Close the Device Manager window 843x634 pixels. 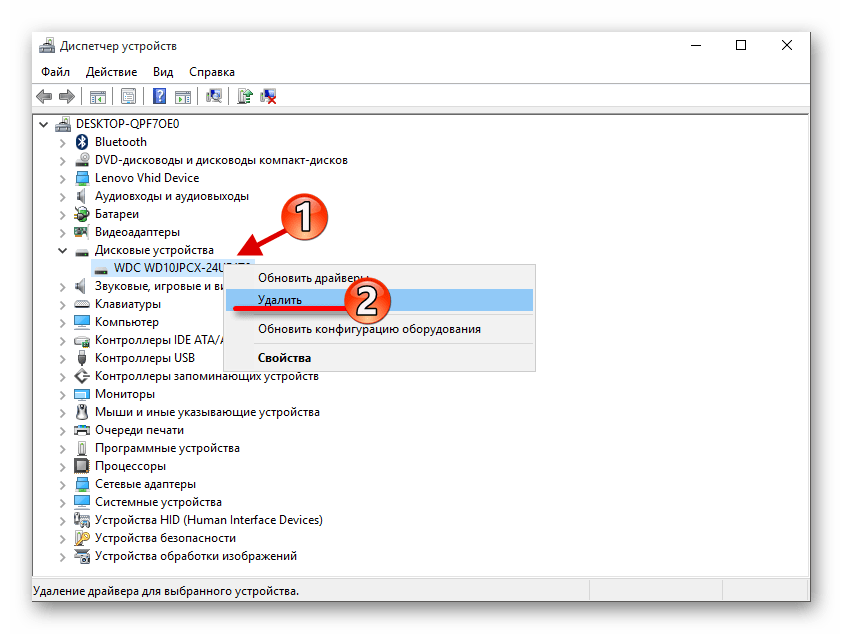click(x=787, y=45)
